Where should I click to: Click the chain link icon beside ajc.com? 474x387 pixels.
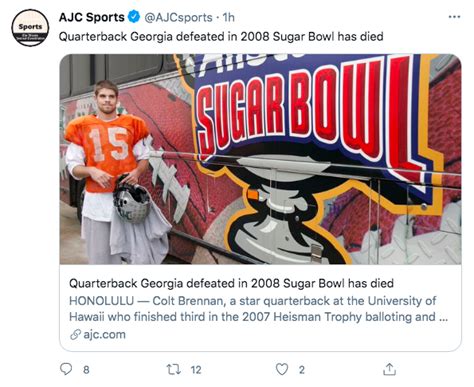(76, 334)
